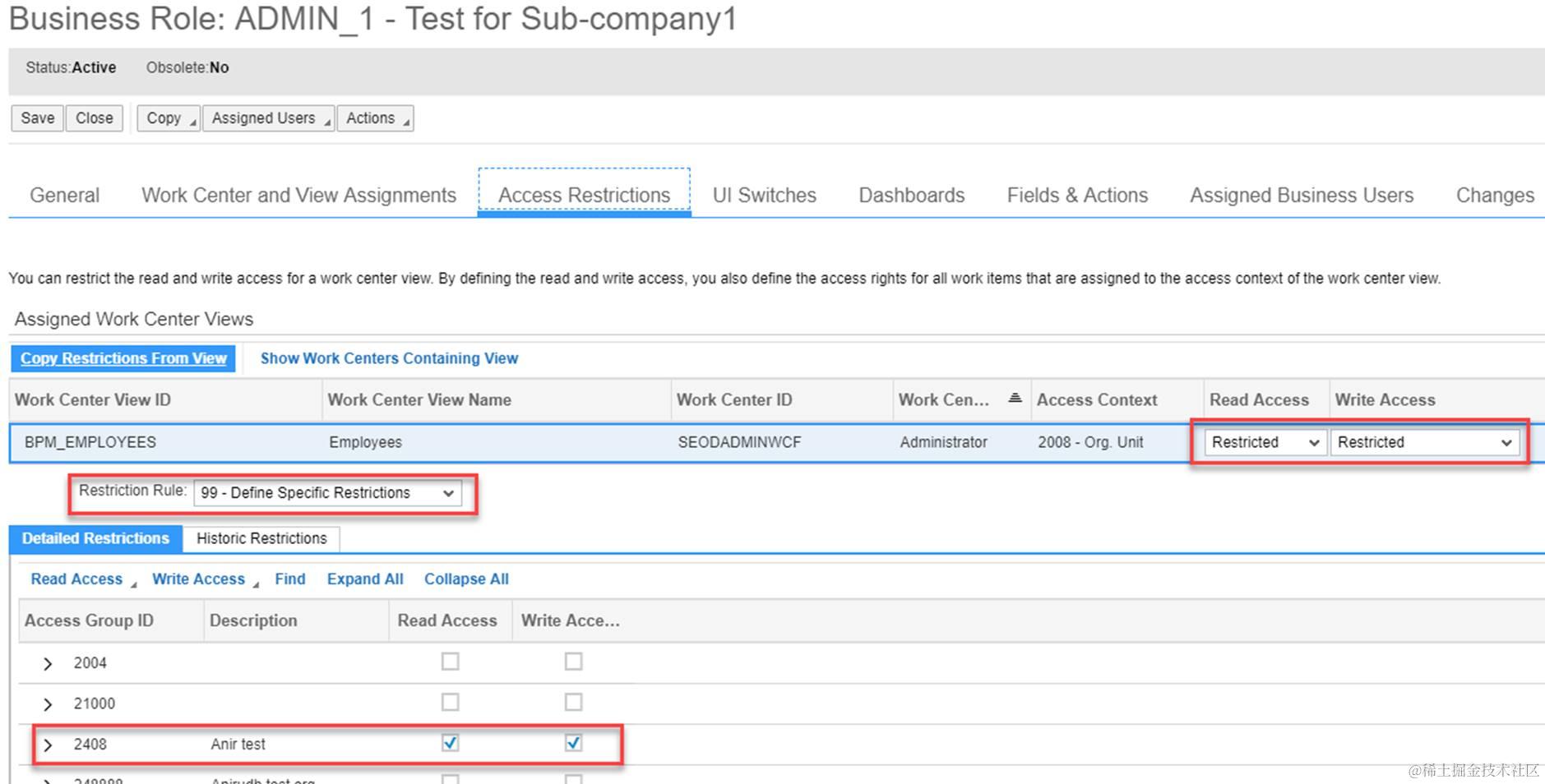Uncheck Write Access for group 2408

click(573, 743)
